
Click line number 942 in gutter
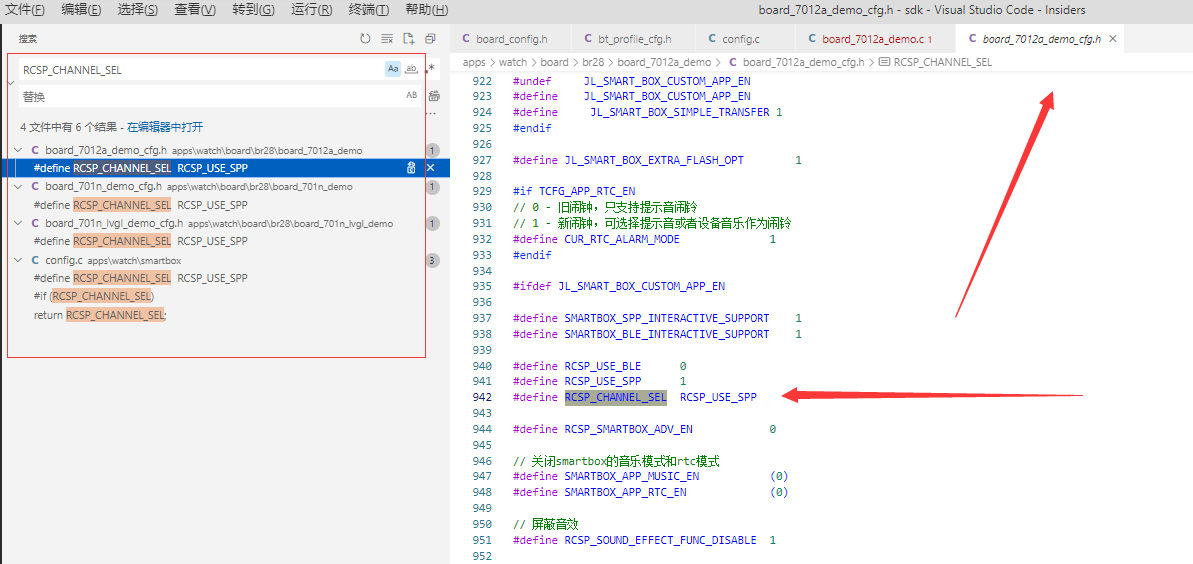482,397
